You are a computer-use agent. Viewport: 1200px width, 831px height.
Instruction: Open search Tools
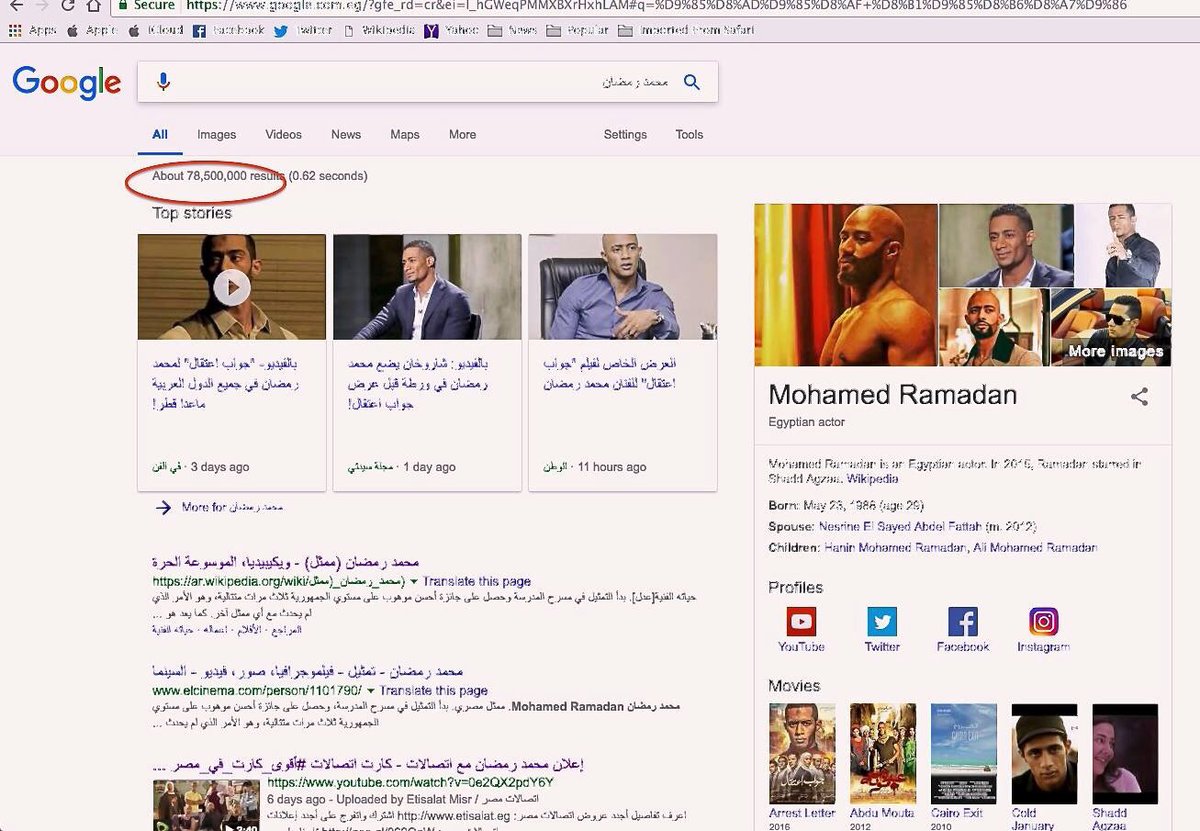click(x=689, y=134)
